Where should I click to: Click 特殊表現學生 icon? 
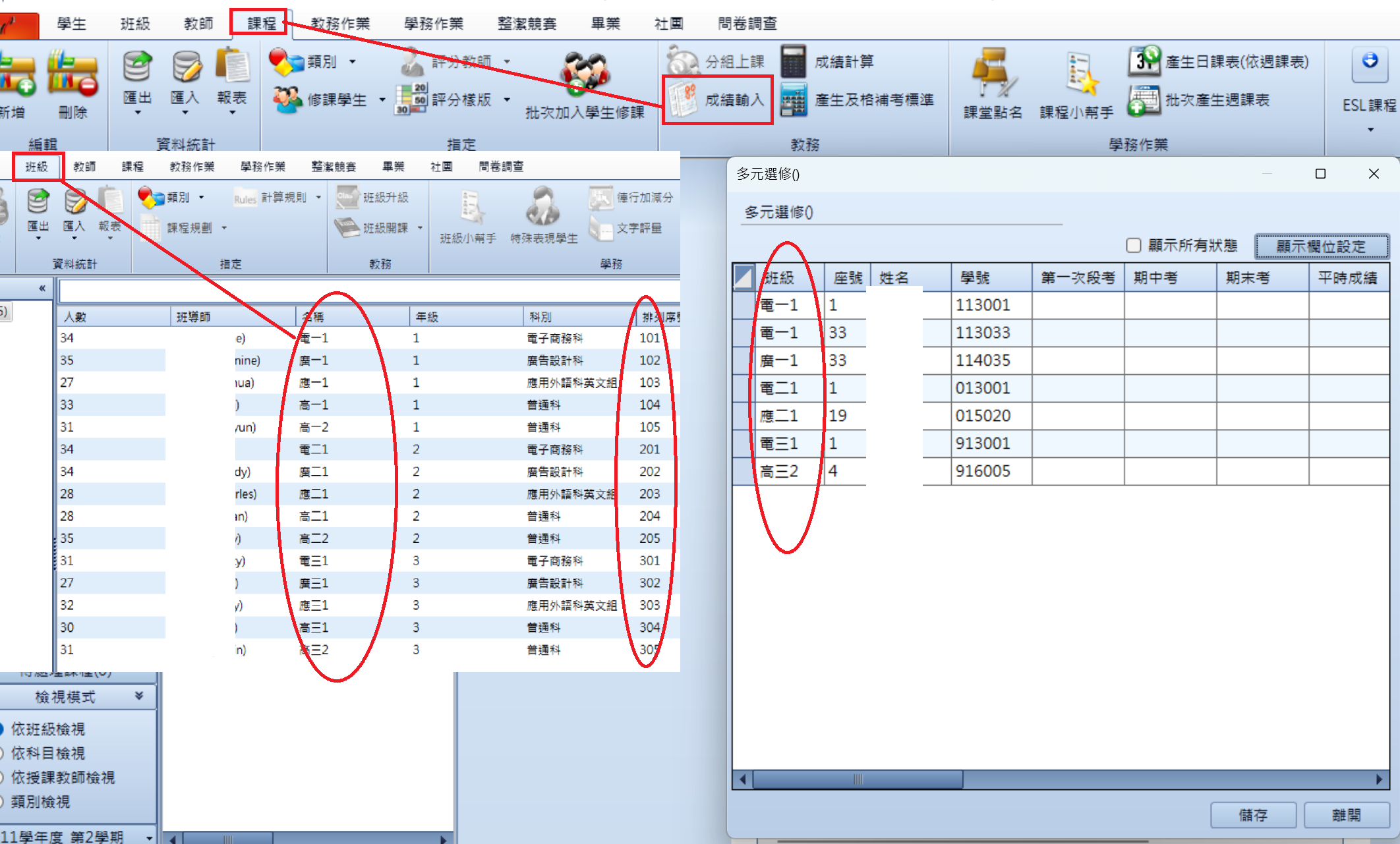coord(543,206)
